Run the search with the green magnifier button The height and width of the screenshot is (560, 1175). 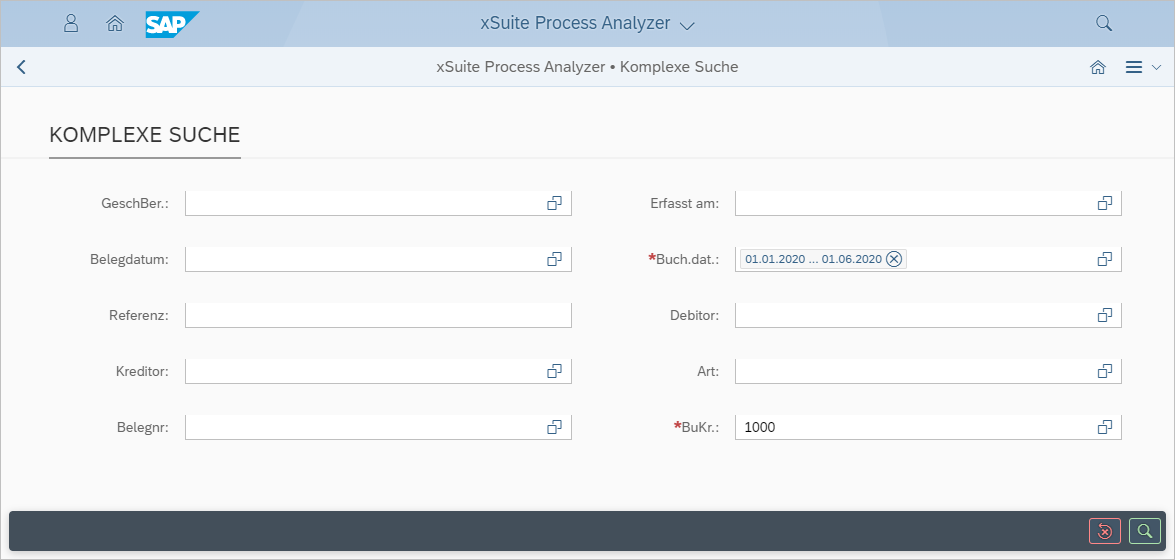(1145, 531)
